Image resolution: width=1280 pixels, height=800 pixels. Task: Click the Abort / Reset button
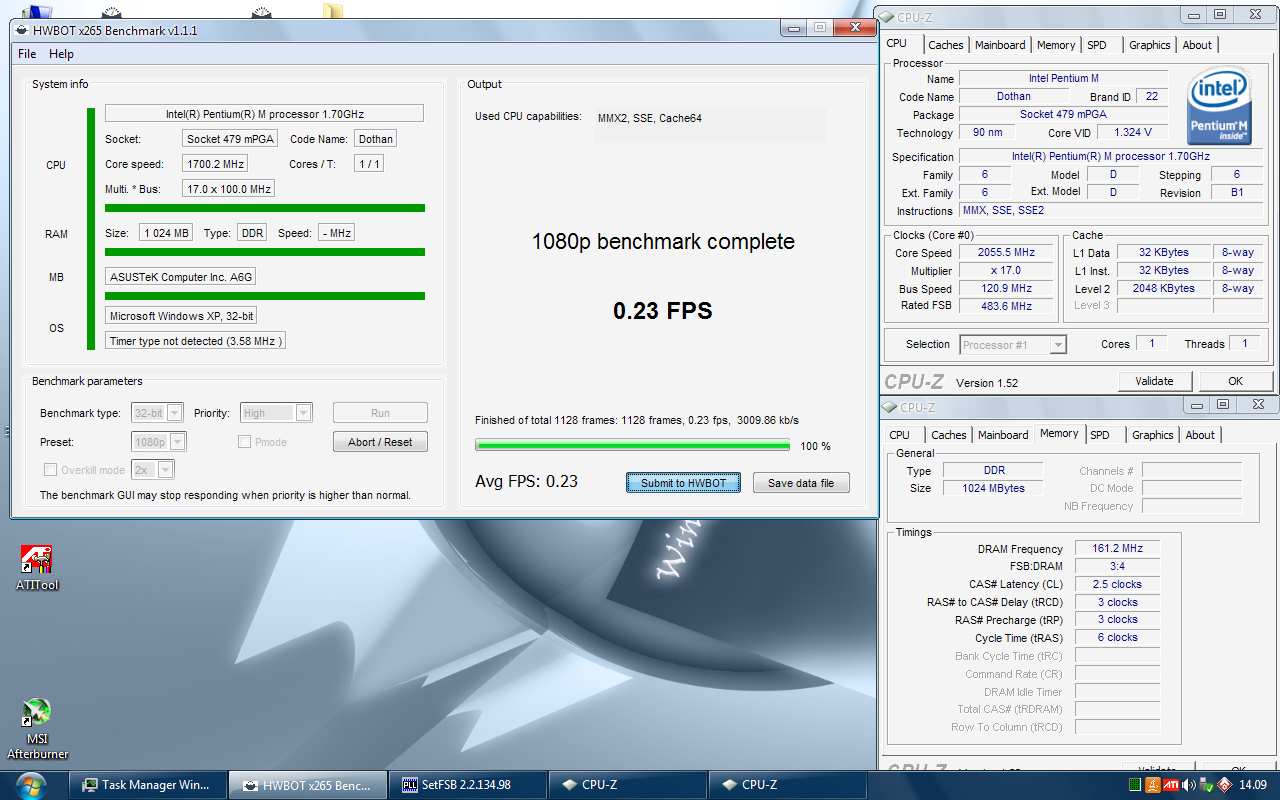point(380,442)
